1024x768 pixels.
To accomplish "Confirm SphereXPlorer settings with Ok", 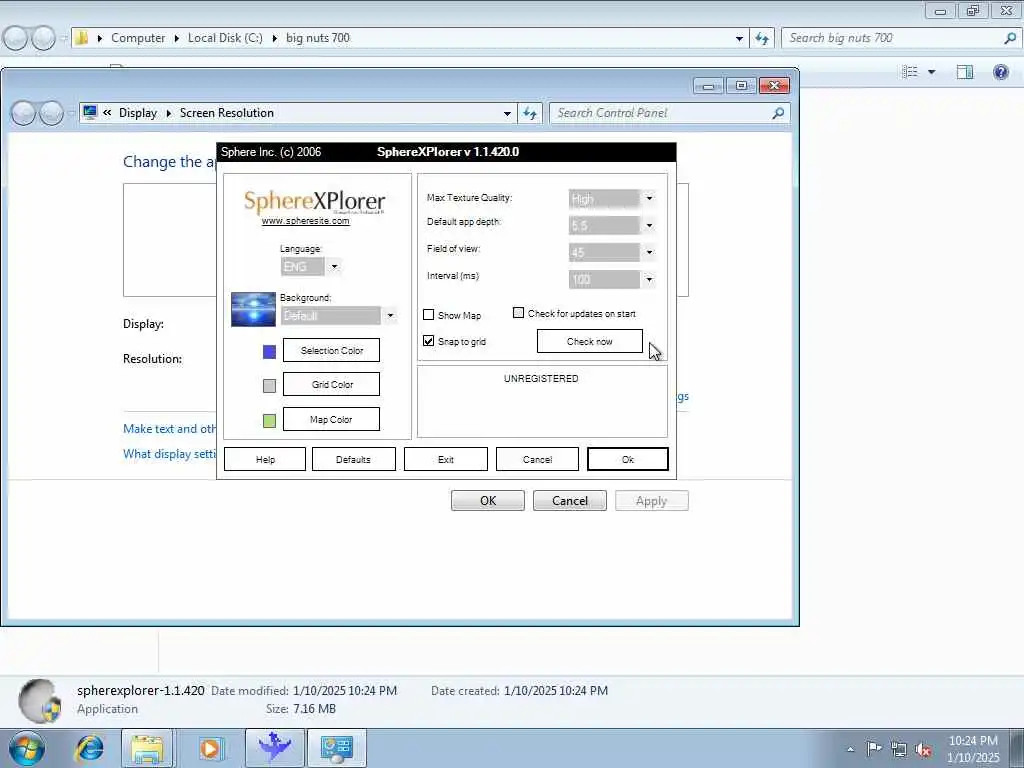I will [628, 459].
